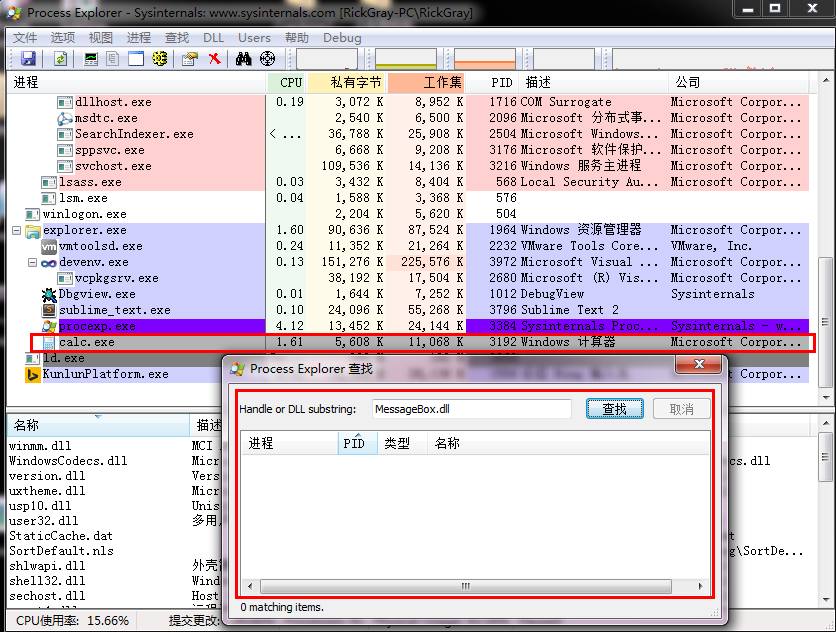Click the process list vertical scrollbar thumb
The height and width of the screenshot is (632, 836).
(x=825, y=322)
